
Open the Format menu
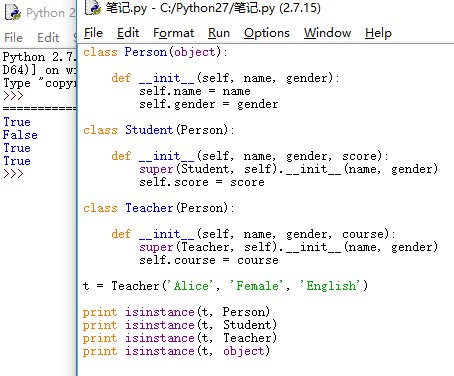[x=173, y=33]
